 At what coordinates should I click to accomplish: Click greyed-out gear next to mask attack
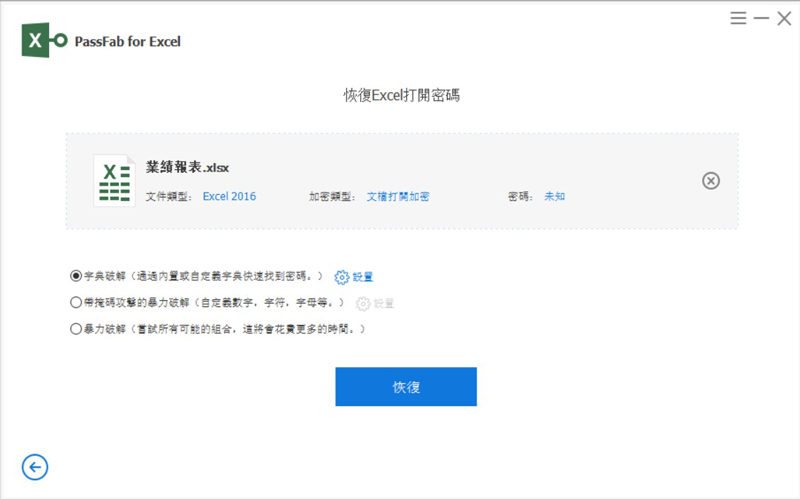point(363,304)
